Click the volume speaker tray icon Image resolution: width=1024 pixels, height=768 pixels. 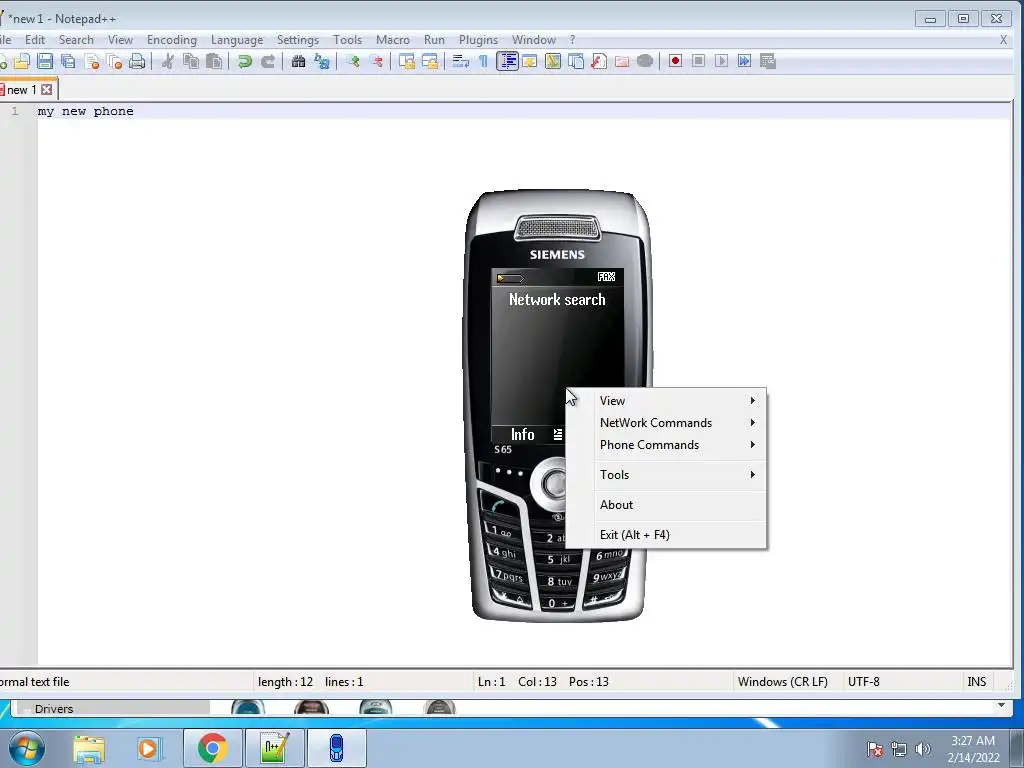922,749
